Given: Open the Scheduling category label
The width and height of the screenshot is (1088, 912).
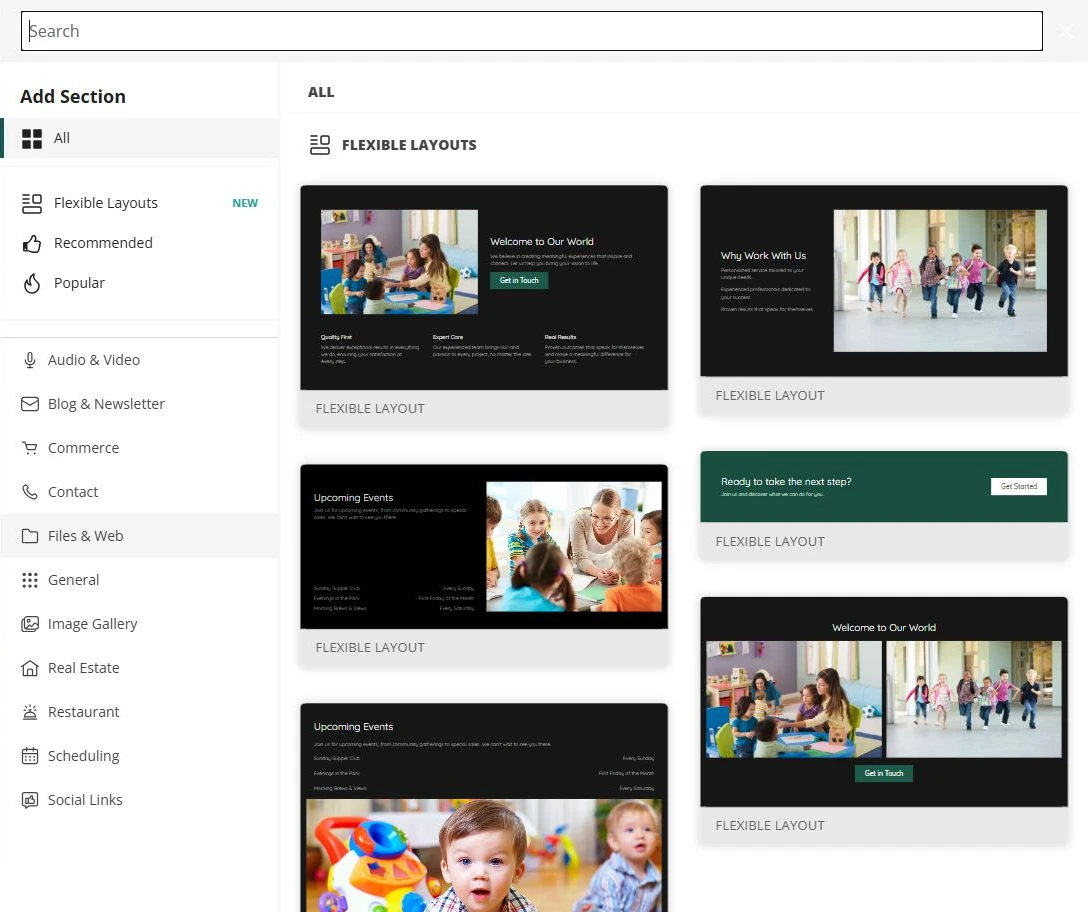Looking at the screenshot, I should (83, 756).
